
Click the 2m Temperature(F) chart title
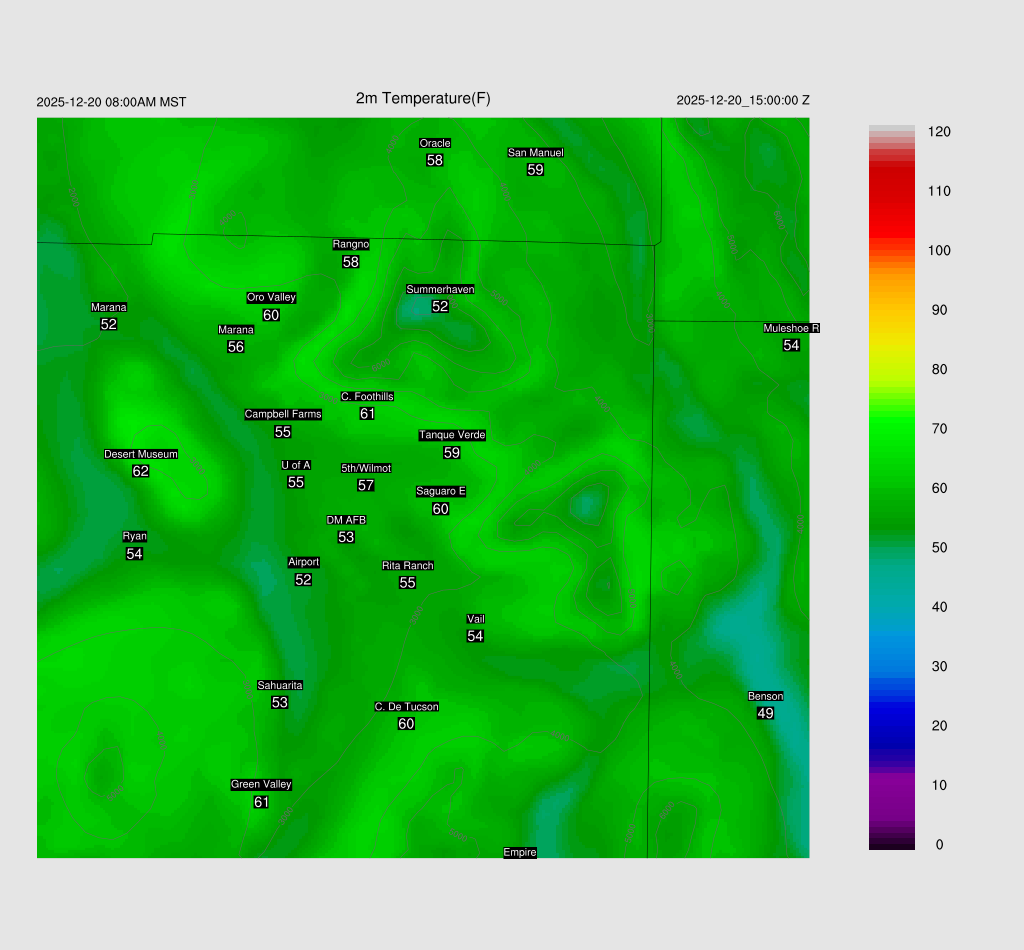(423, 98)
